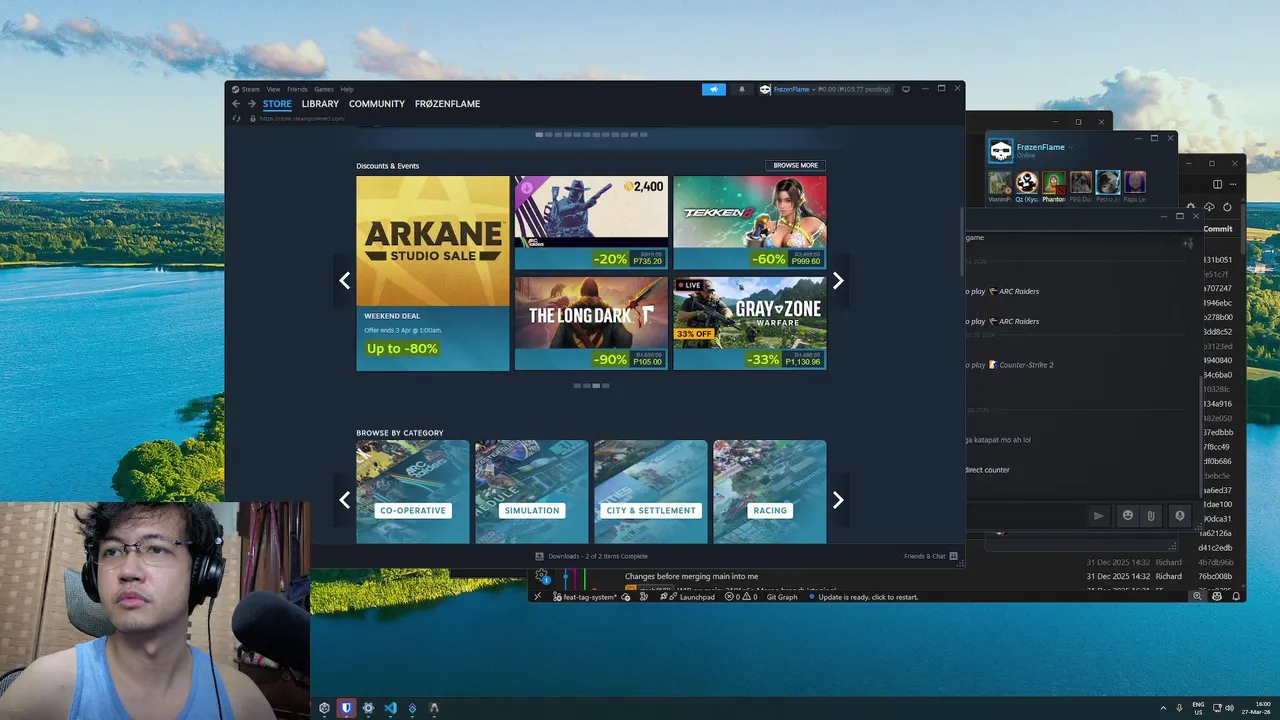
Task: Open the ARC Raiders -20% deal tile
Action: coord(591,223)
